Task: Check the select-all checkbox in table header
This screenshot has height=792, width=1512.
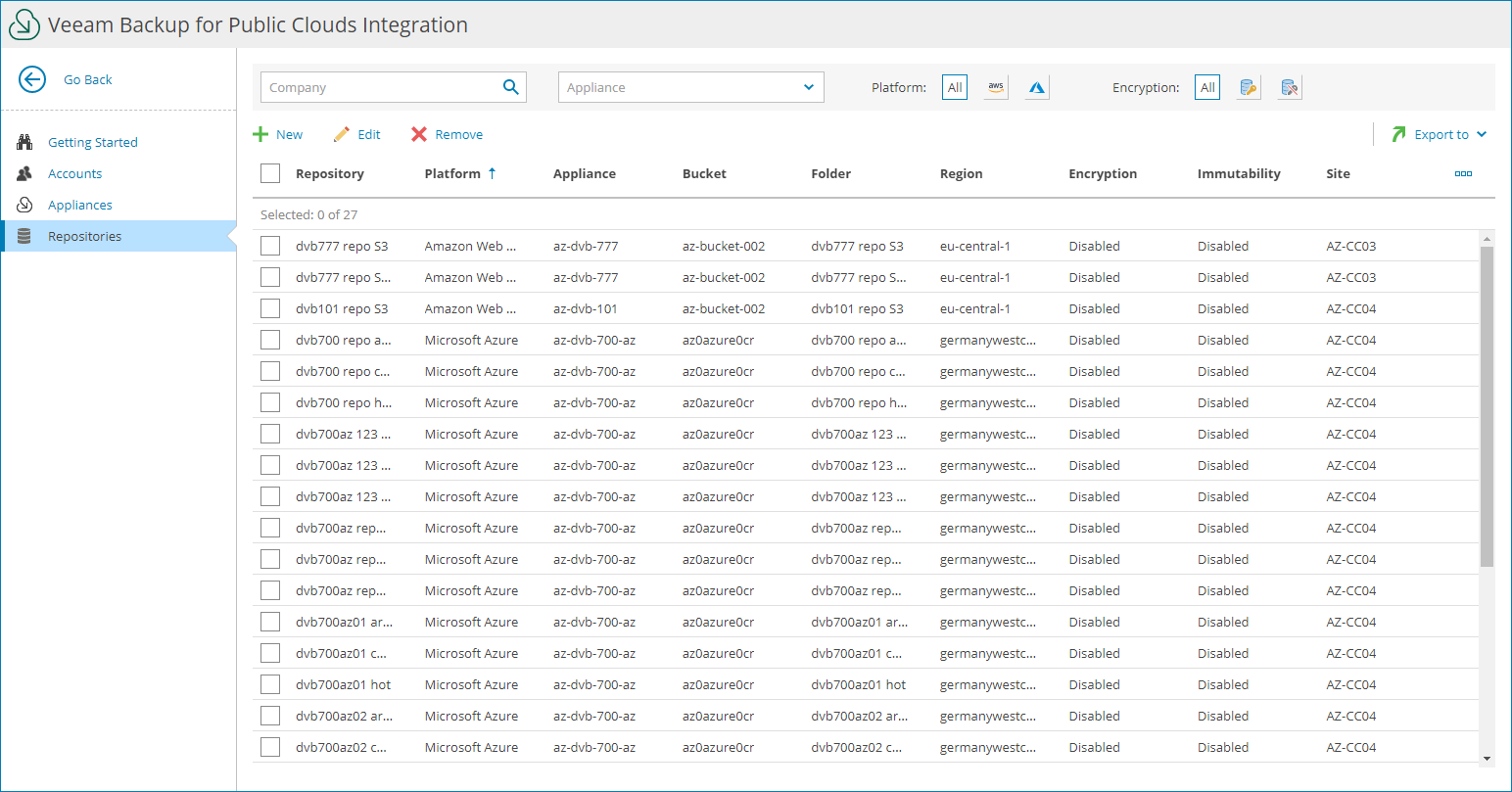Action: 270,172
